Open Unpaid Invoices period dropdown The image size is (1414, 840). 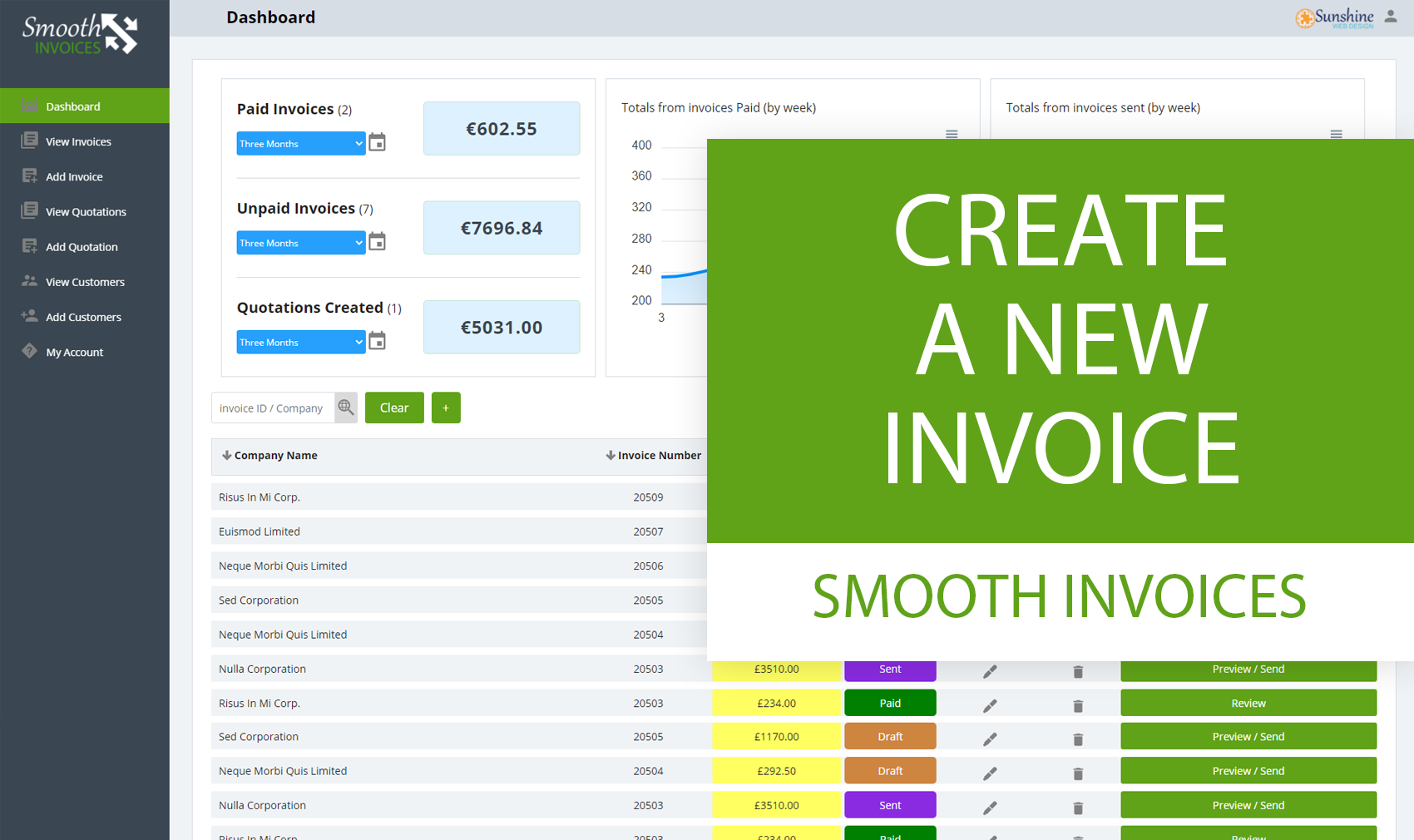(300, 243)
